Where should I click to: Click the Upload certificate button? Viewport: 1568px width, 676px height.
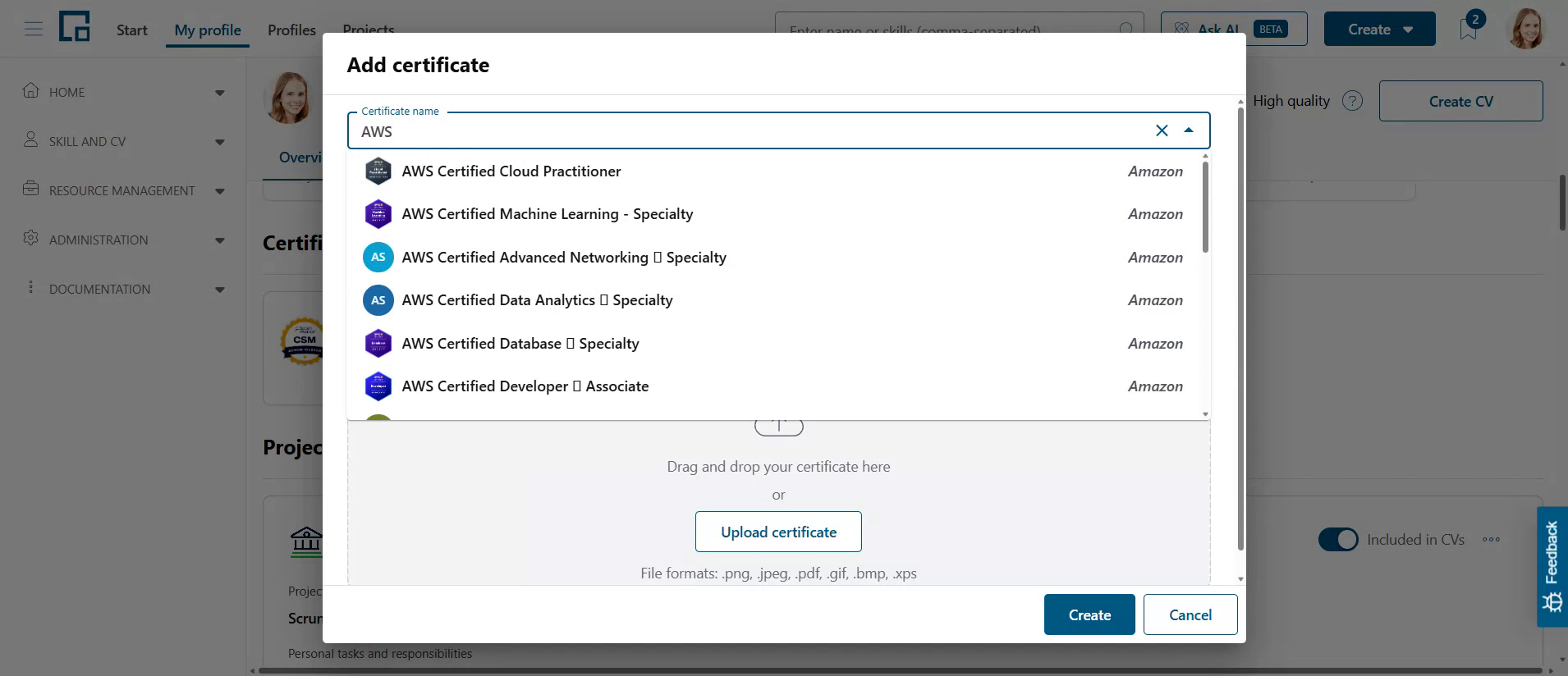778,532
